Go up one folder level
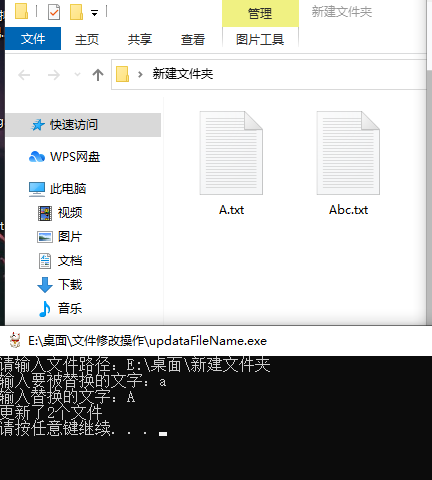This screenshot has width=432, height=480. click(98, 75)
